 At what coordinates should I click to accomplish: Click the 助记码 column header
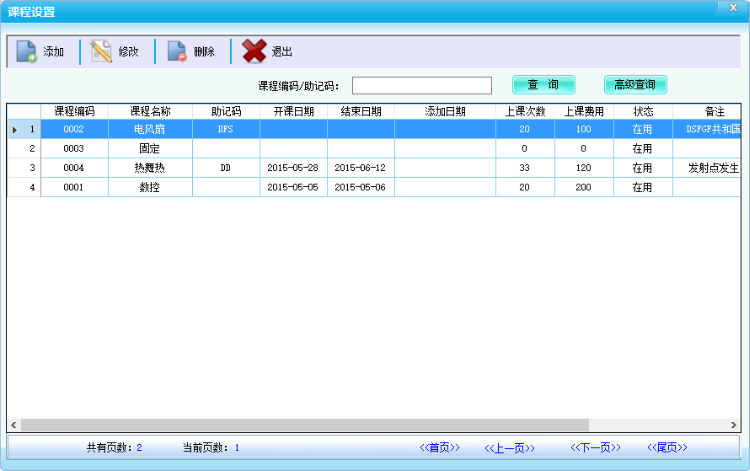click(226, 111)
